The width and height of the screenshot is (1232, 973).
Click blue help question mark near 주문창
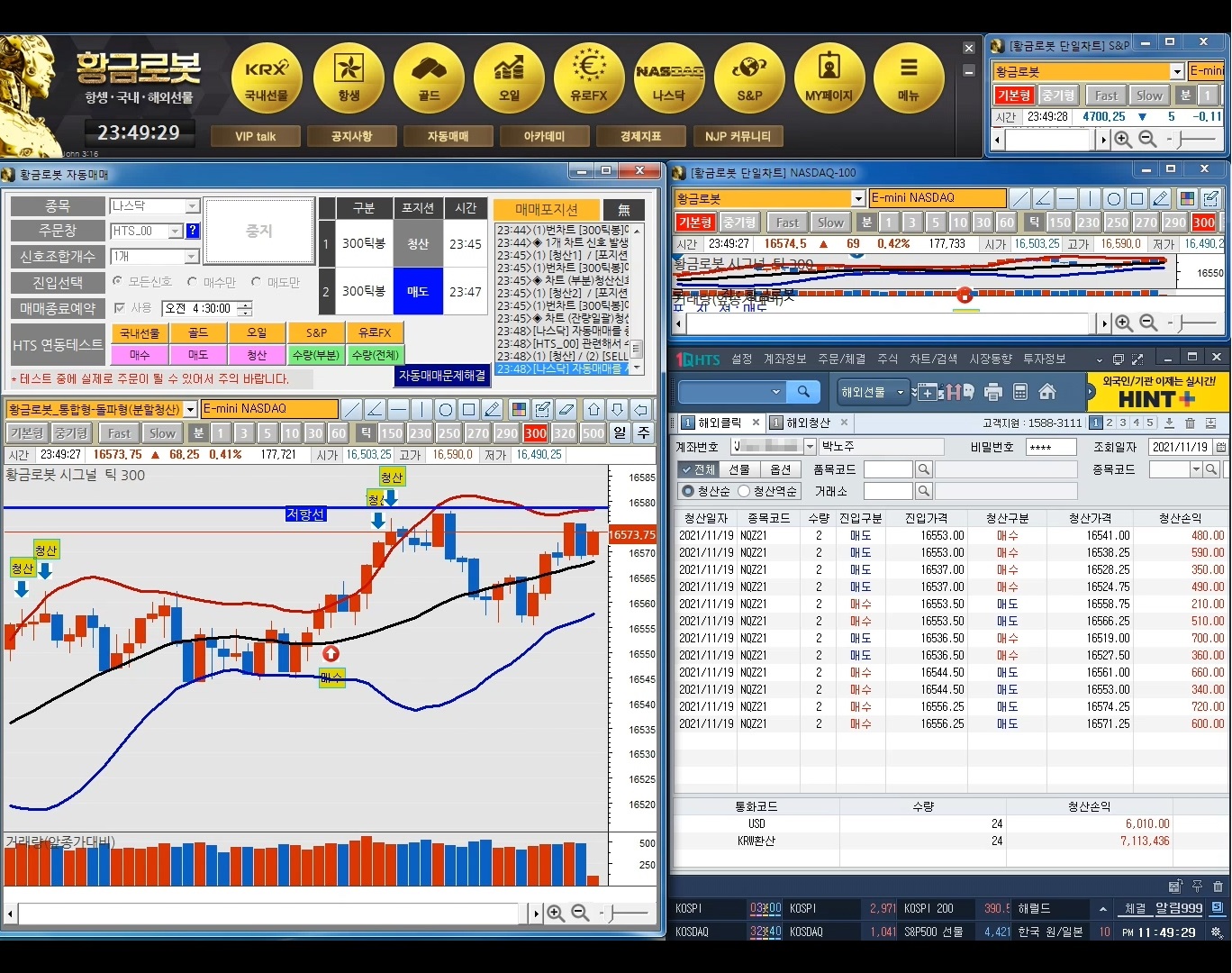(x=192, y=231)
